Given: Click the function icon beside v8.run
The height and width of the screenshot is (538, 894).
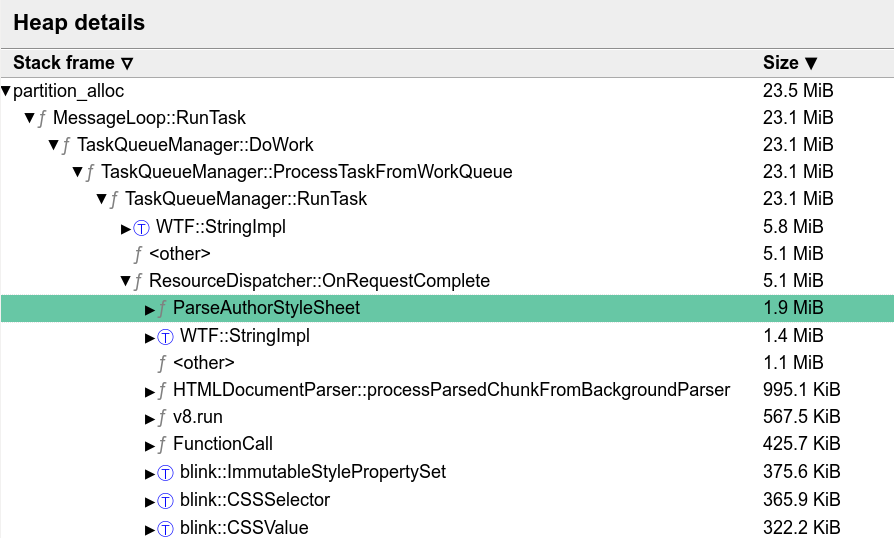Looking at the screenshot, I should pos(162,418).
